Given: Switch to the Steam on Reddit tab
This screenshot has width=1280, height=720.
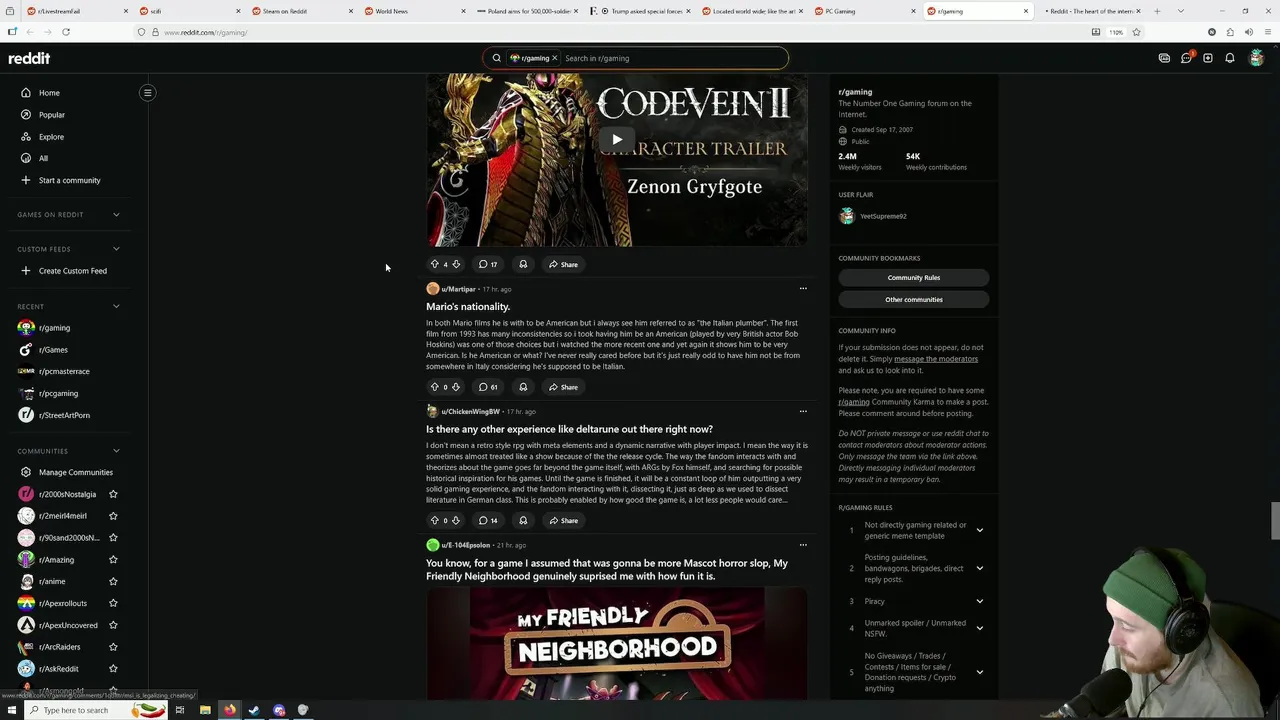Looking at the screenshot, I should click(301, 11).
